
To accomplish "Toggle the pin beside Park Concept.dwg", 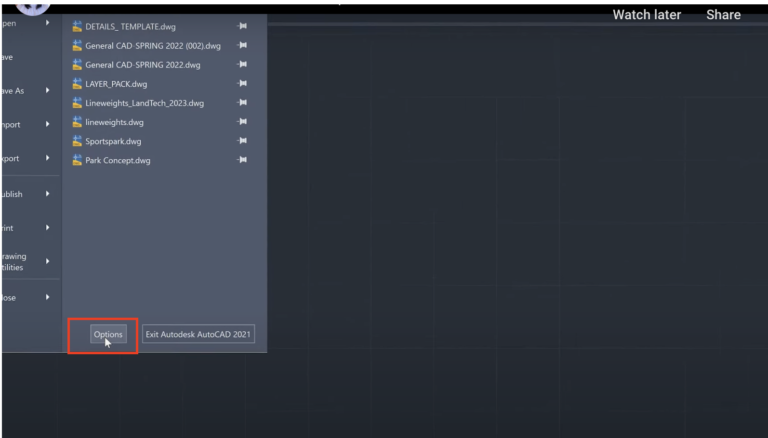I will click(x=241, y=160).
